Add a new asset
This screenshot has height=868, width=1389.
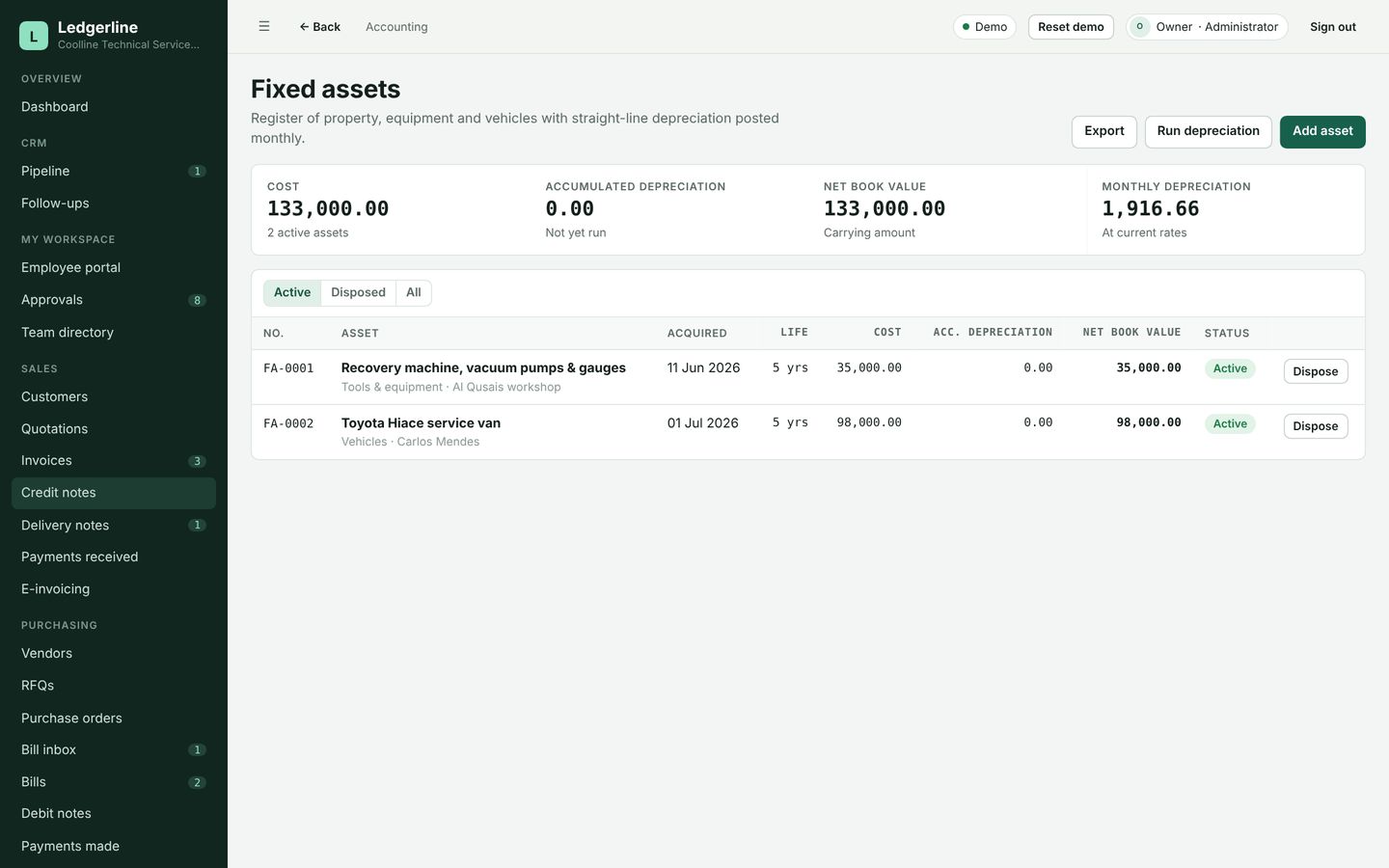(x=1322, y=131)
